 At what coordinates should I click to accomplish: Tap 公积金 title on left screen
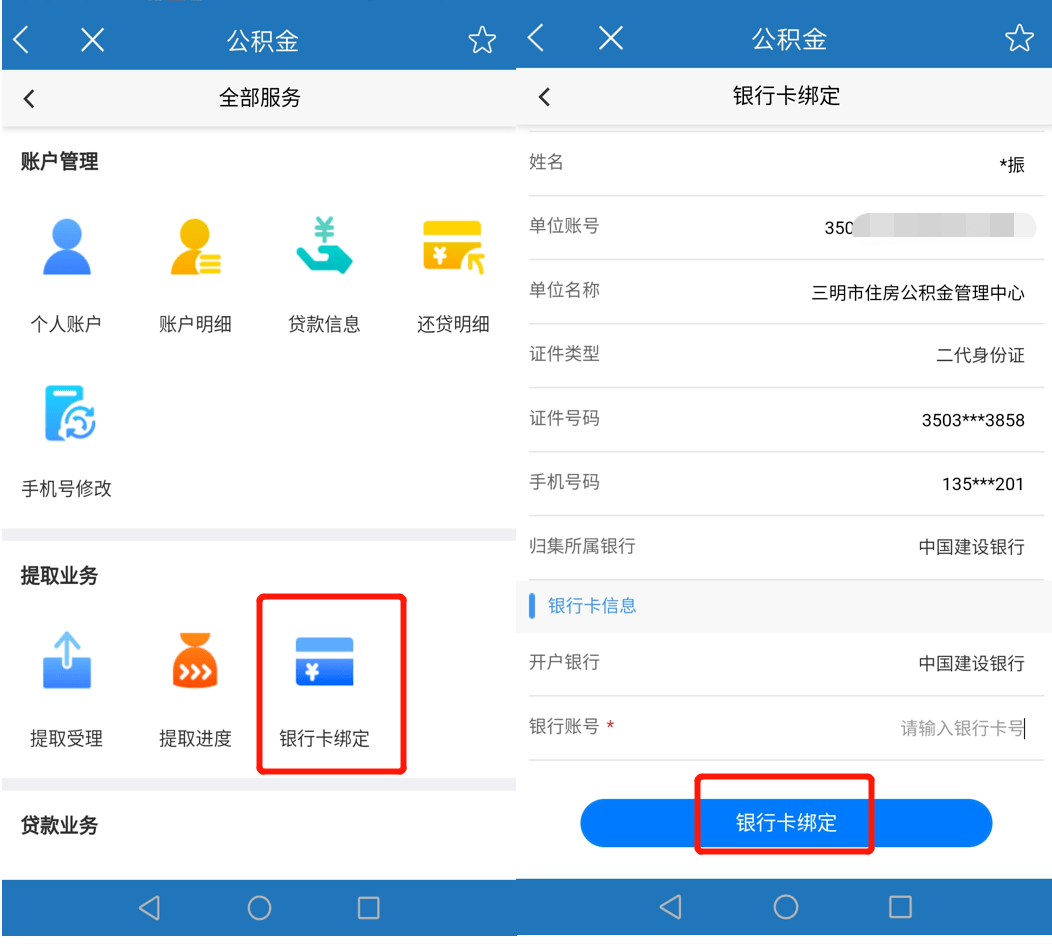(x=262, y=41)
